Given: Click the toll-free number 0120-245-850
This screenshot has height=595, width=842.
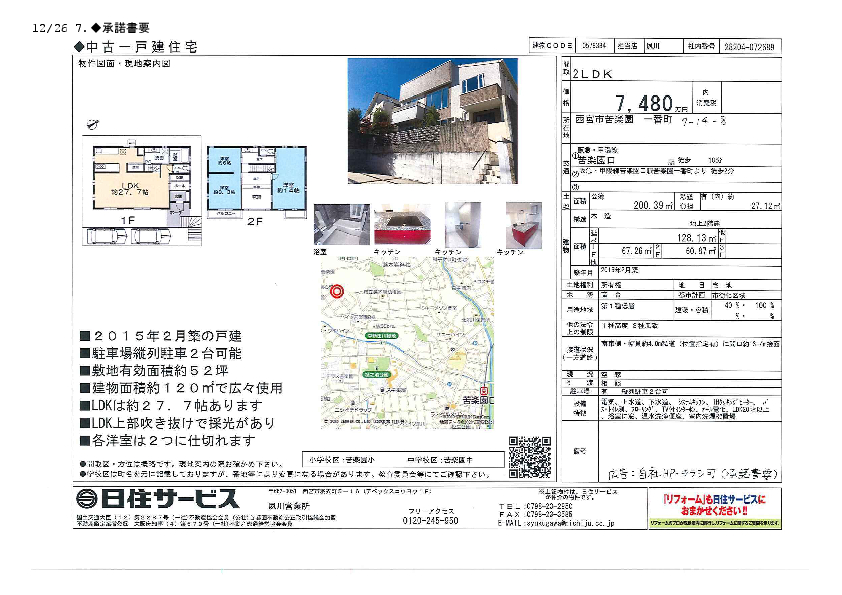Looking at the screenshot, I should [430, 520].
